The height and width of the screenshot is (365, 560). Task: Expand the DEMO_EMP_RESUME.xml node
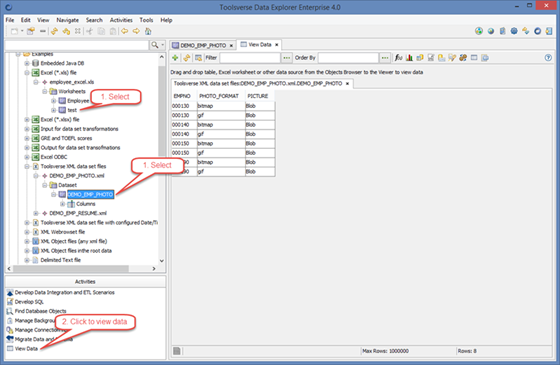36,213
